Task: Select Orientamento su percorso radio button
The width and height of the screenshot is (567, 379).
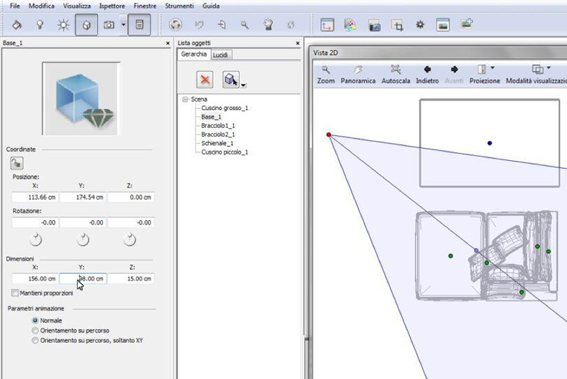Action: [35, 331]
